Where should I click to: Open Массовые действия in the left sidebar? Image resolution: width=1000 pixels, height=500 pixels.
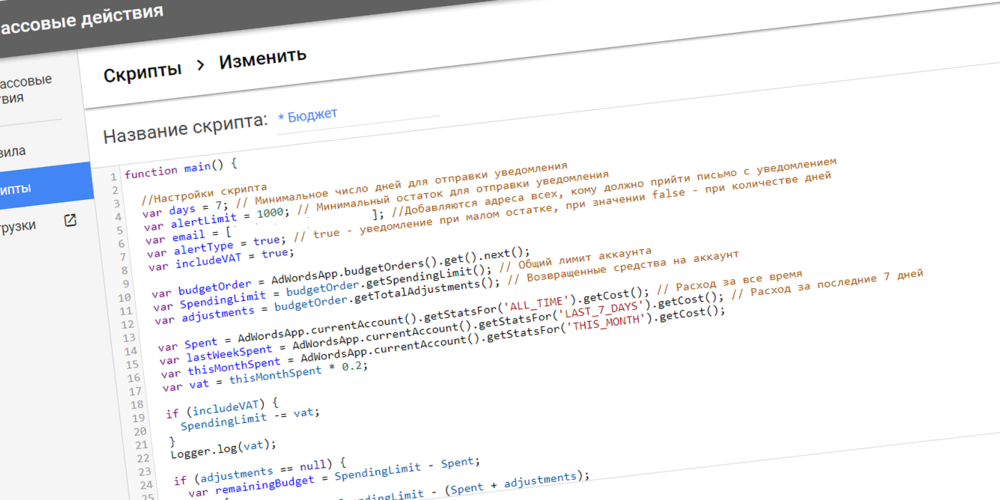click(25, 89)
